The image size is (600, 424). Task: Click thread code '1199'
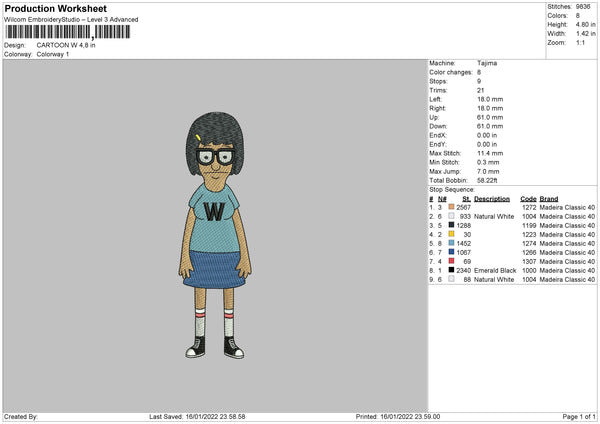(529, 225)
